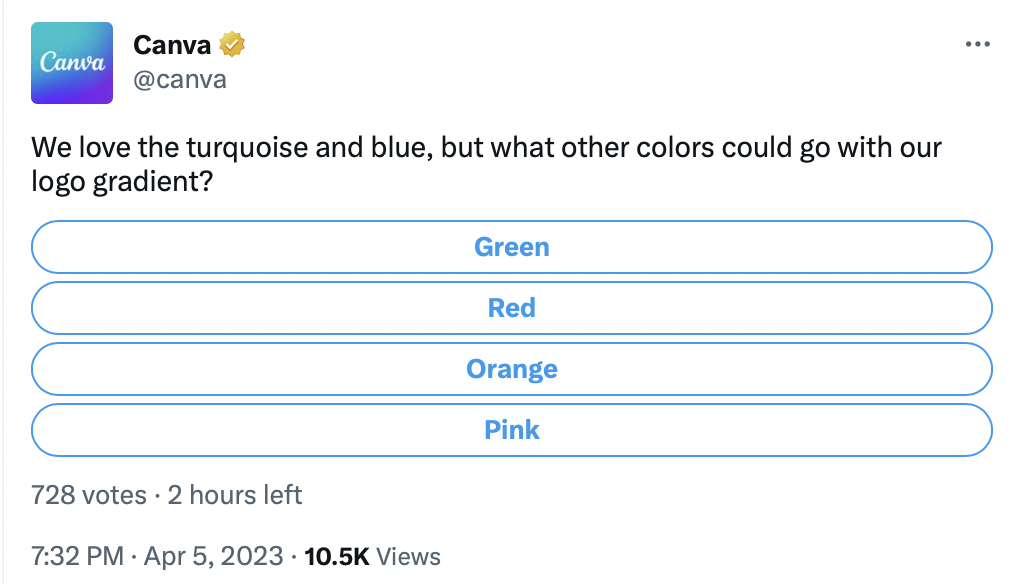Click the Views label

(408, 557)
